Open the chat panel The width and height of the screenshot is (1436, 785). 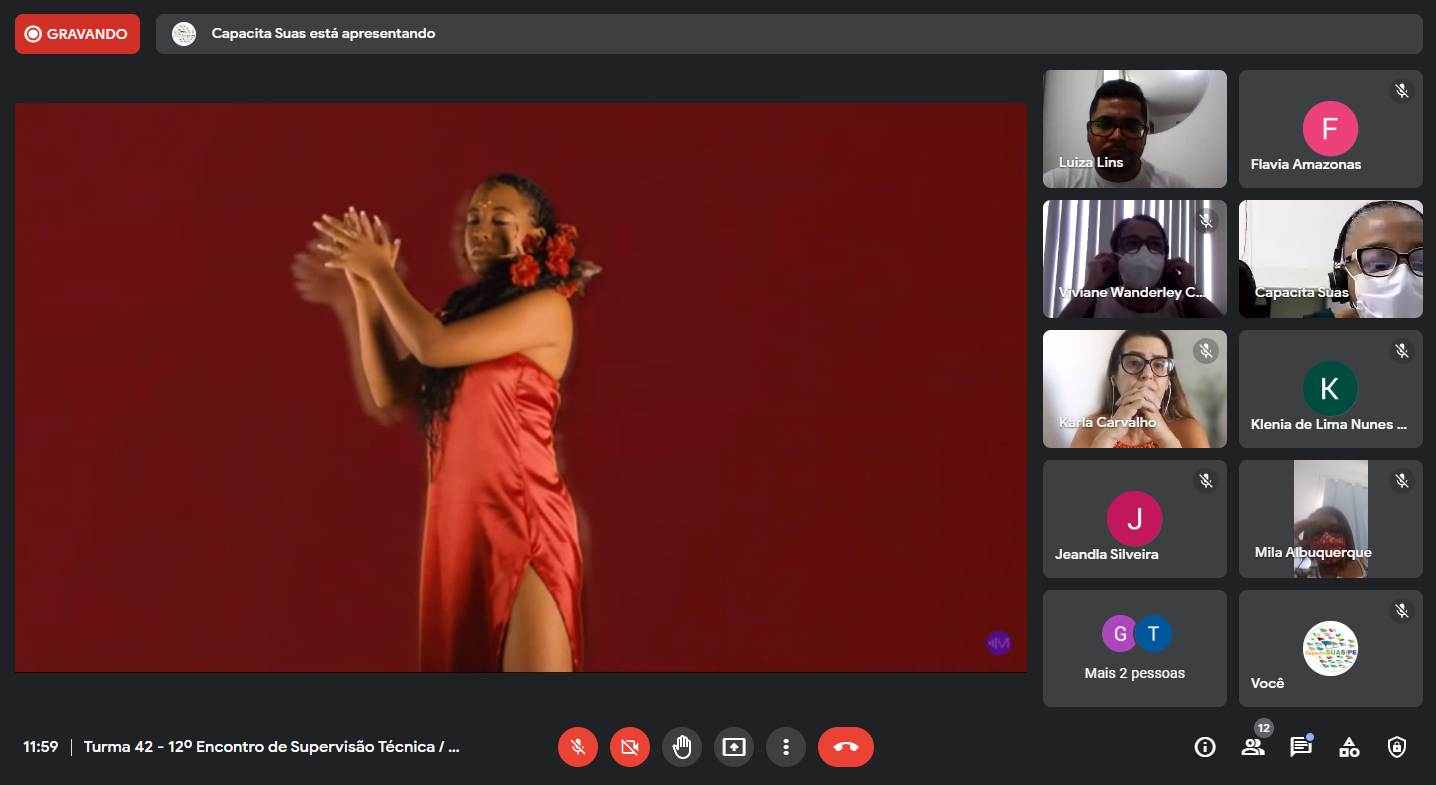tap(1301, 747)
